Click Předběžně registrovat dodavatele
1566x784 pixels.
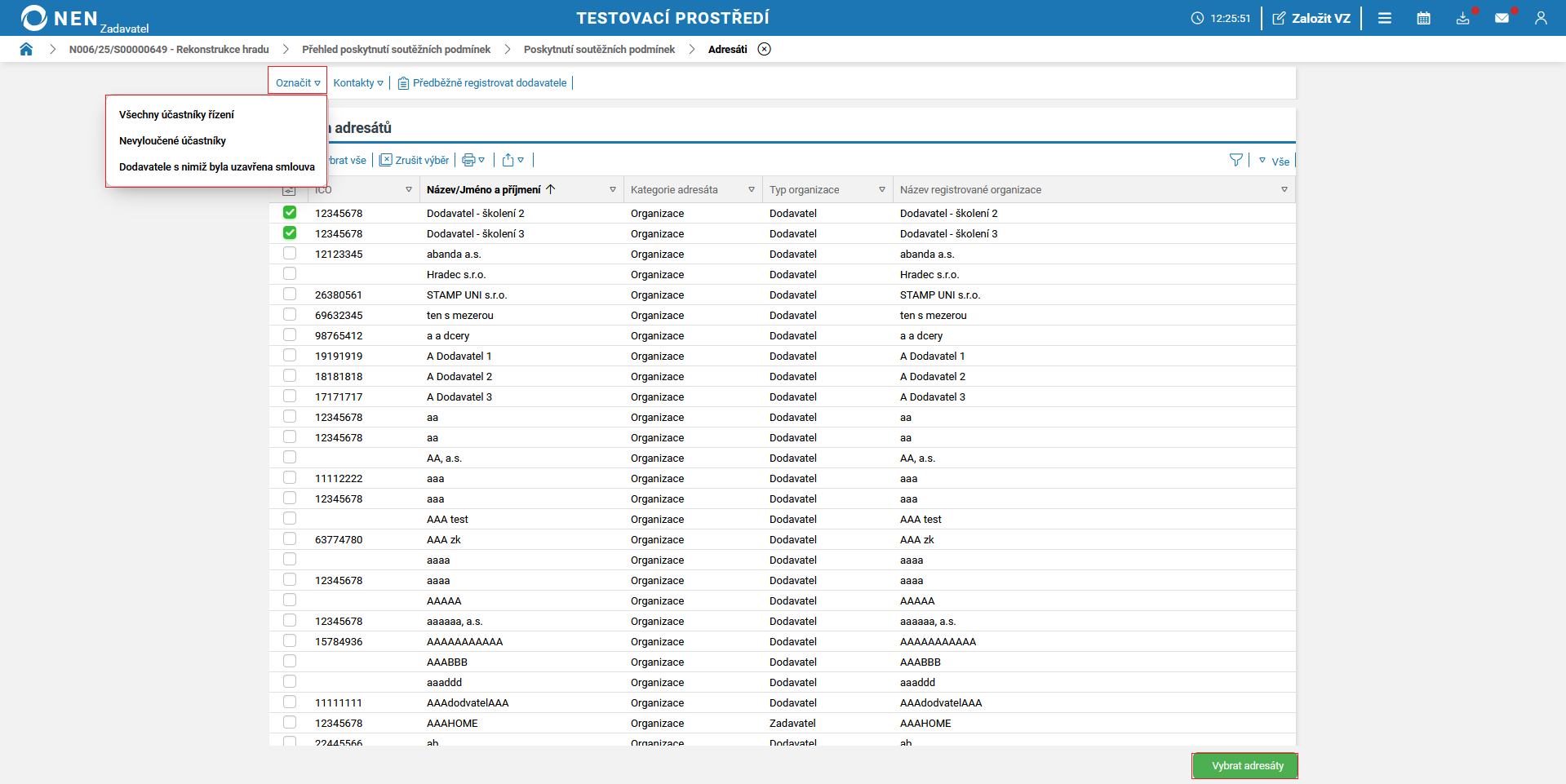tap(482, 82)
